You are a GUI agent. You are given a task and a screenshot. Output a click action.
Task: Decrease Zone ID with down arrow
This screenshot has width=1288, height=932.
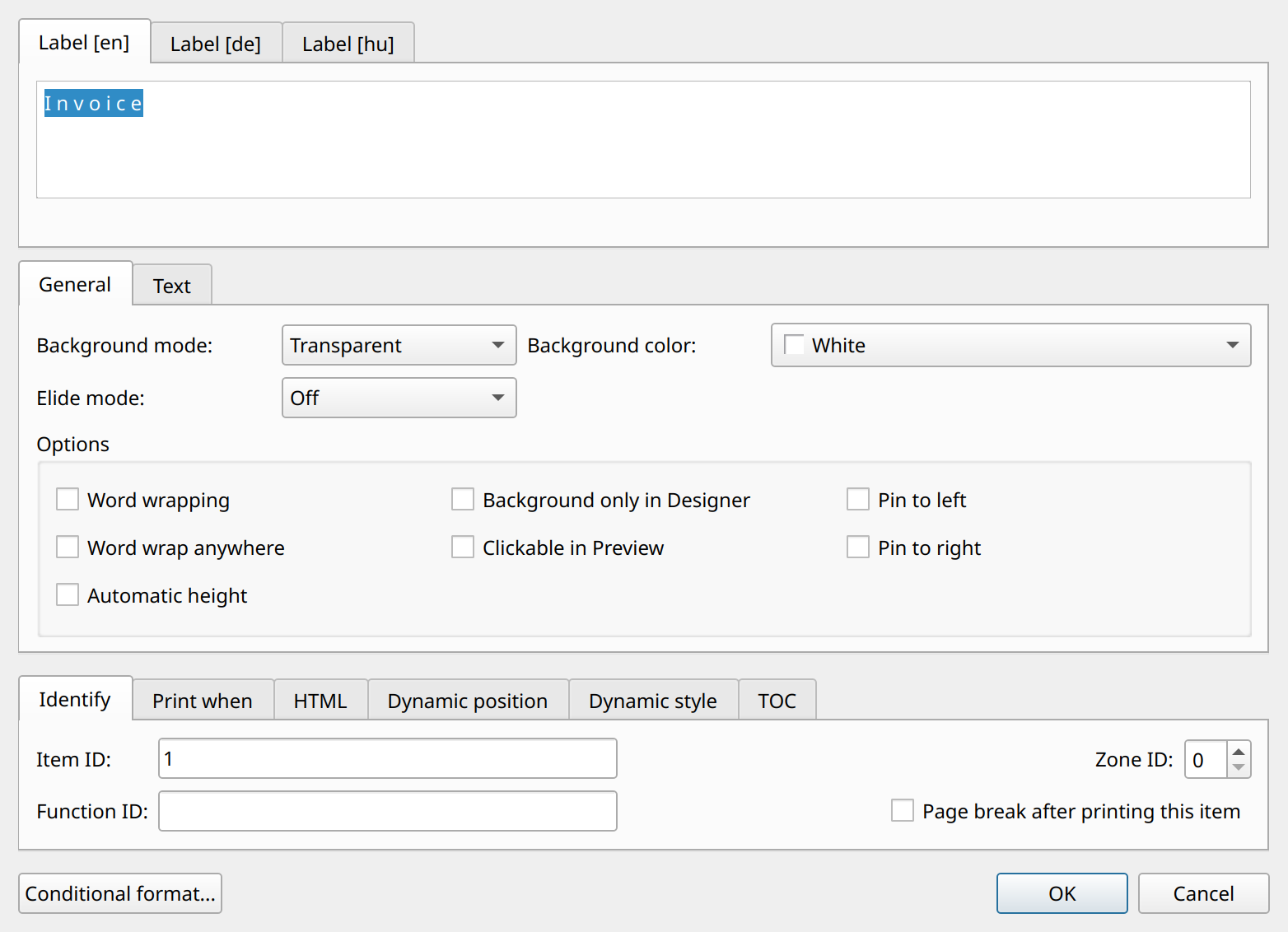1239,768
